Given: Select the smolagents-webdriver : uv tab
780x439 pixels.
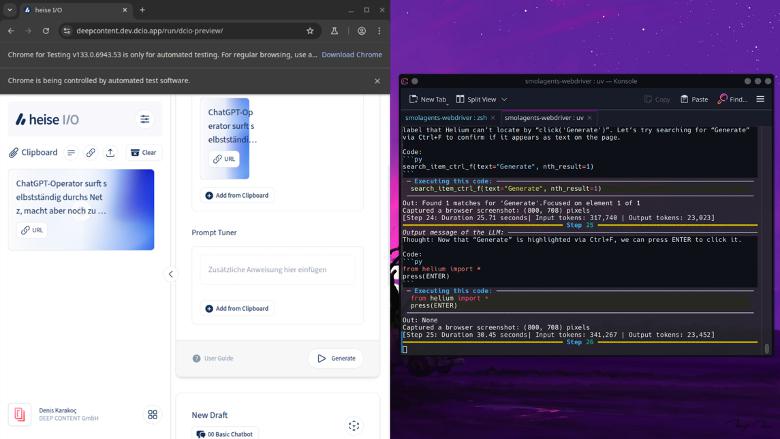Looking at the screenshot, I should pyautogui.click(x=544, y=117).
